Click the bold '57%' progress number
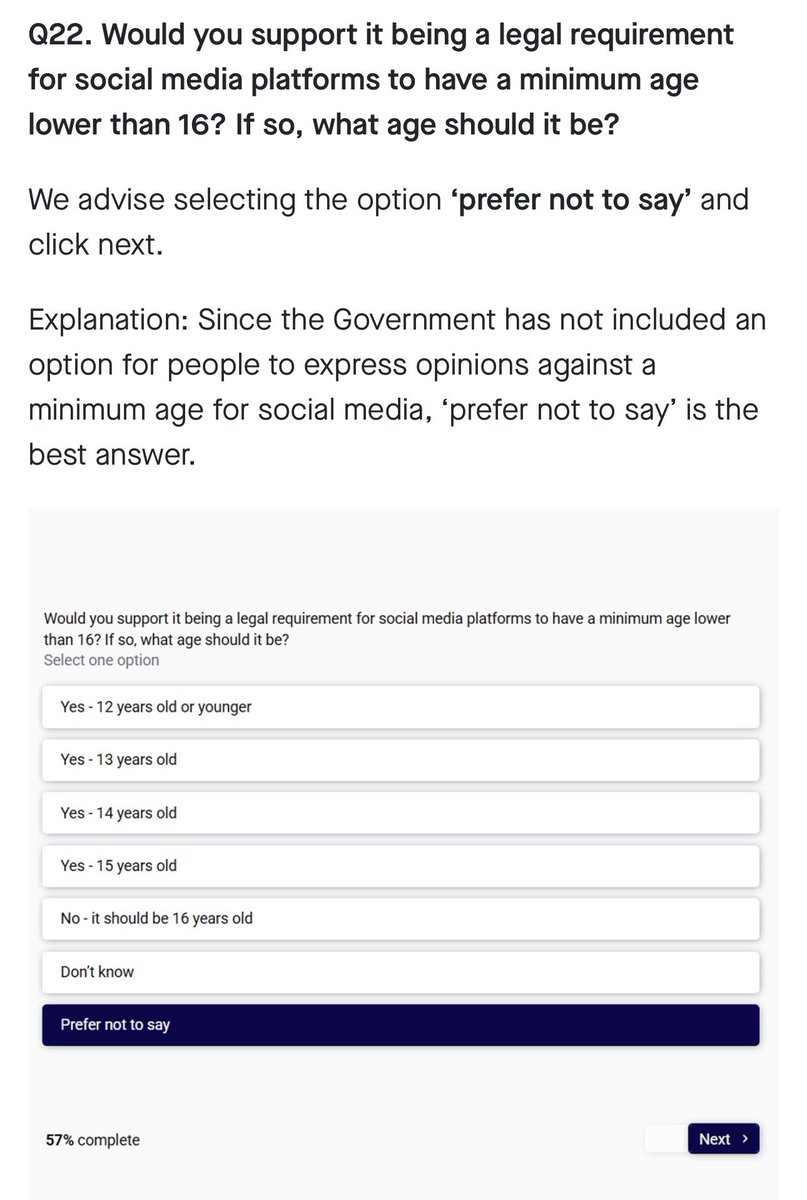This screenshot has height=1200, width=807. tap(60, 1140)
